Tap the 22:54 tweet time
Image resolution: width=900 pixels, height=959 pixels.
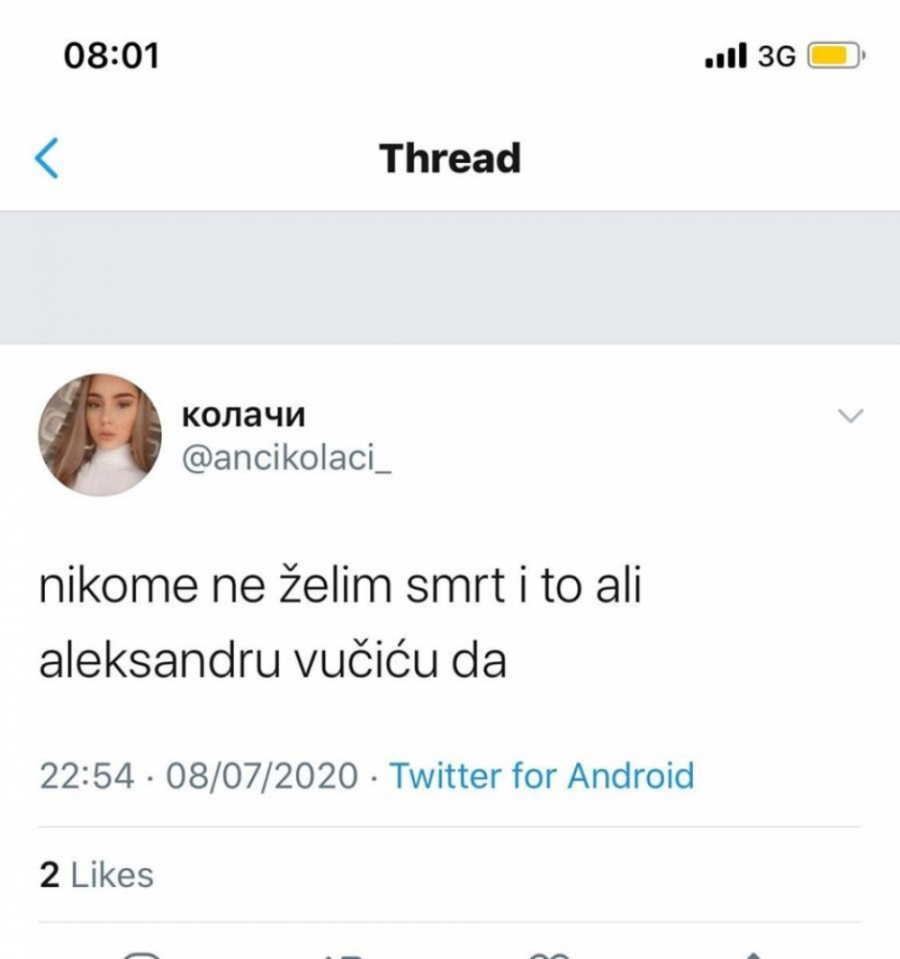[86, 776]
